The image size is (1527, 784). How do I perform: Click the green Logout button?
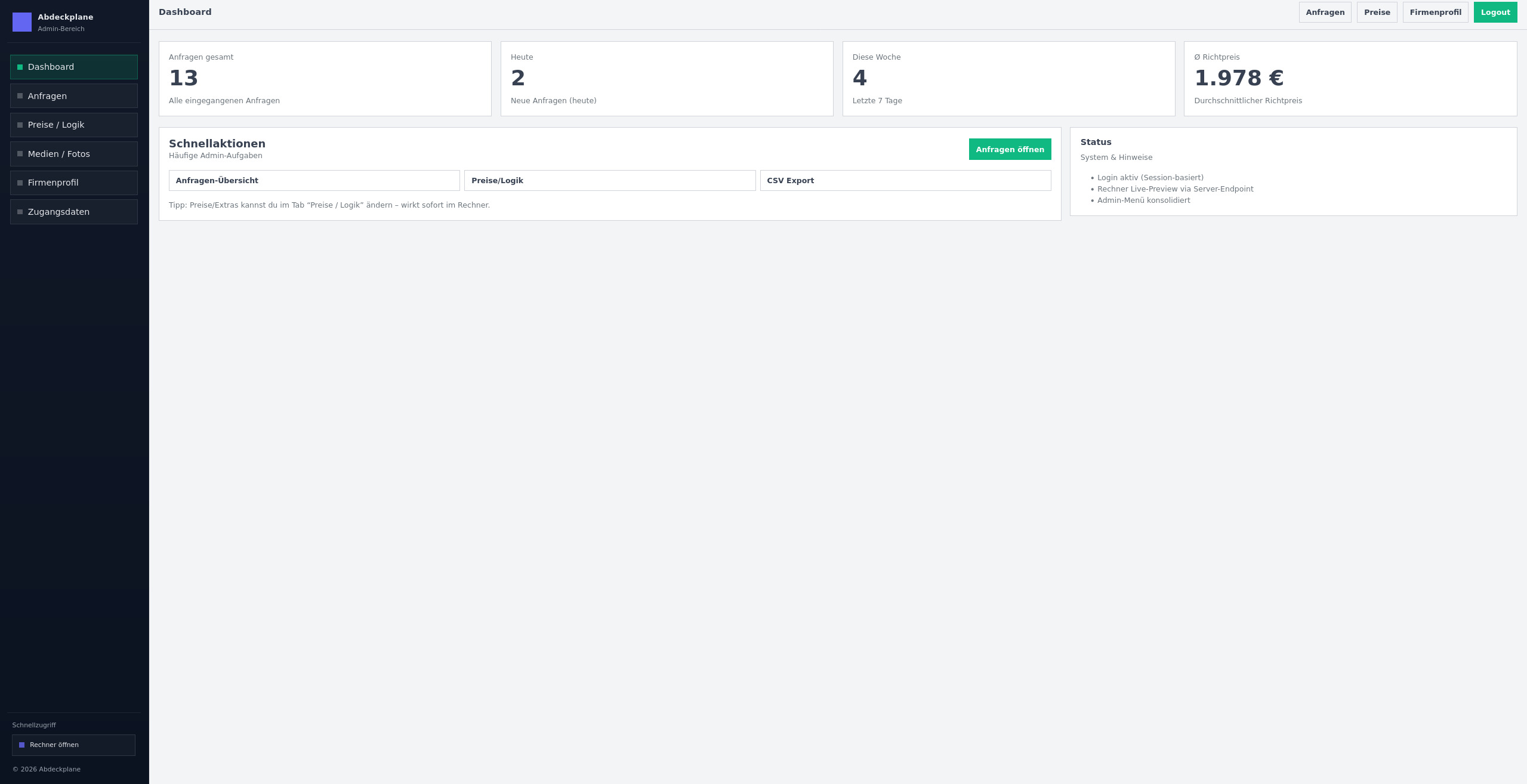1495,13
